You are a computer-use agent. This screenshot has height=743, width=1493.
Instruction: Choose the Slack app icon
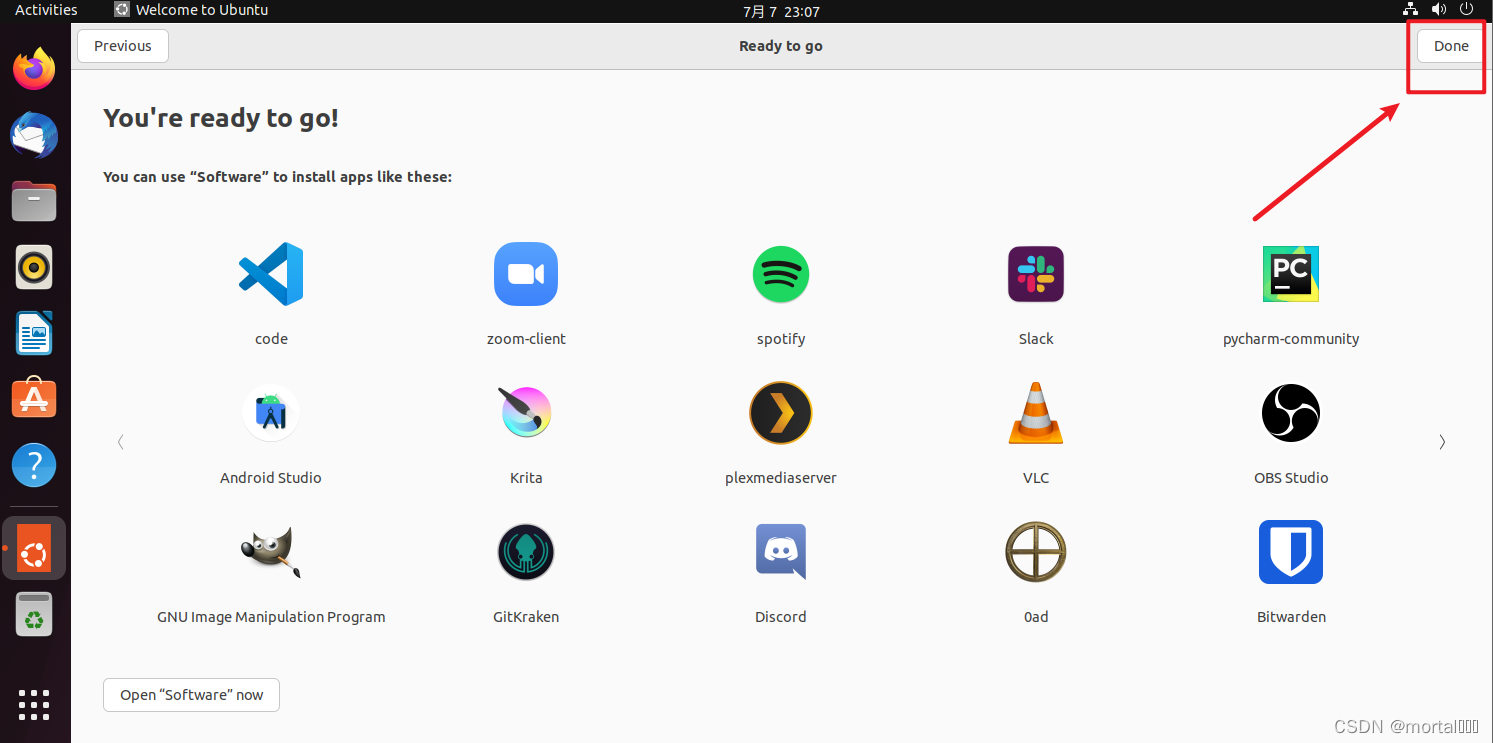pos(1036,274)
